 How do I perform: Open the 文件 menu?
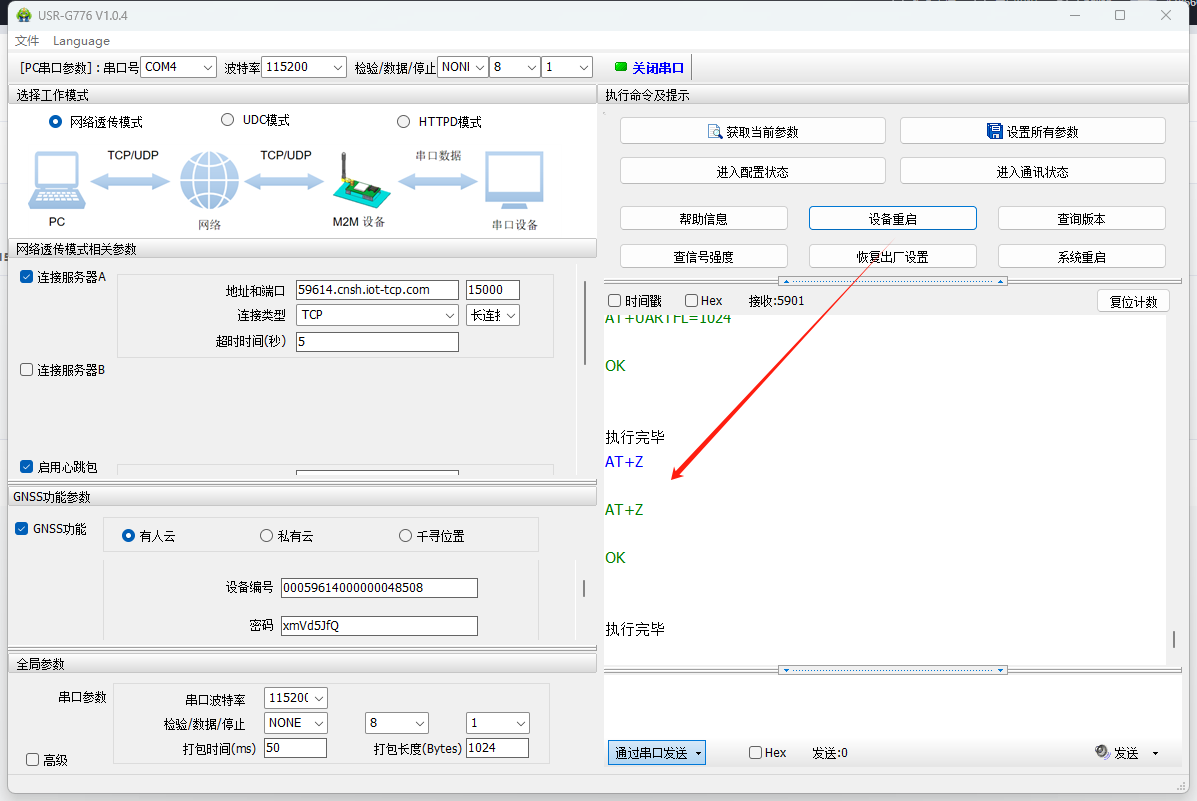coord(27,41)
